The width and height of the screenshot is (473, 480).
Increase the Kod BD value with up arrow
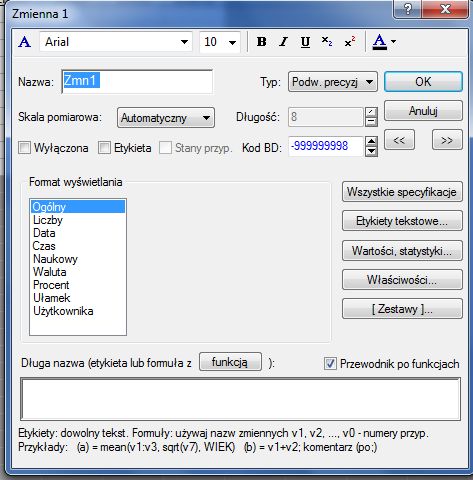coord(371,141)
